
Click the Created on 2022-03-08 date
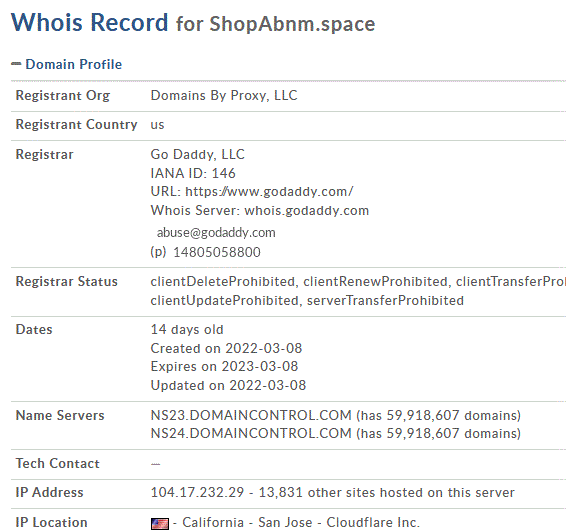226,348
